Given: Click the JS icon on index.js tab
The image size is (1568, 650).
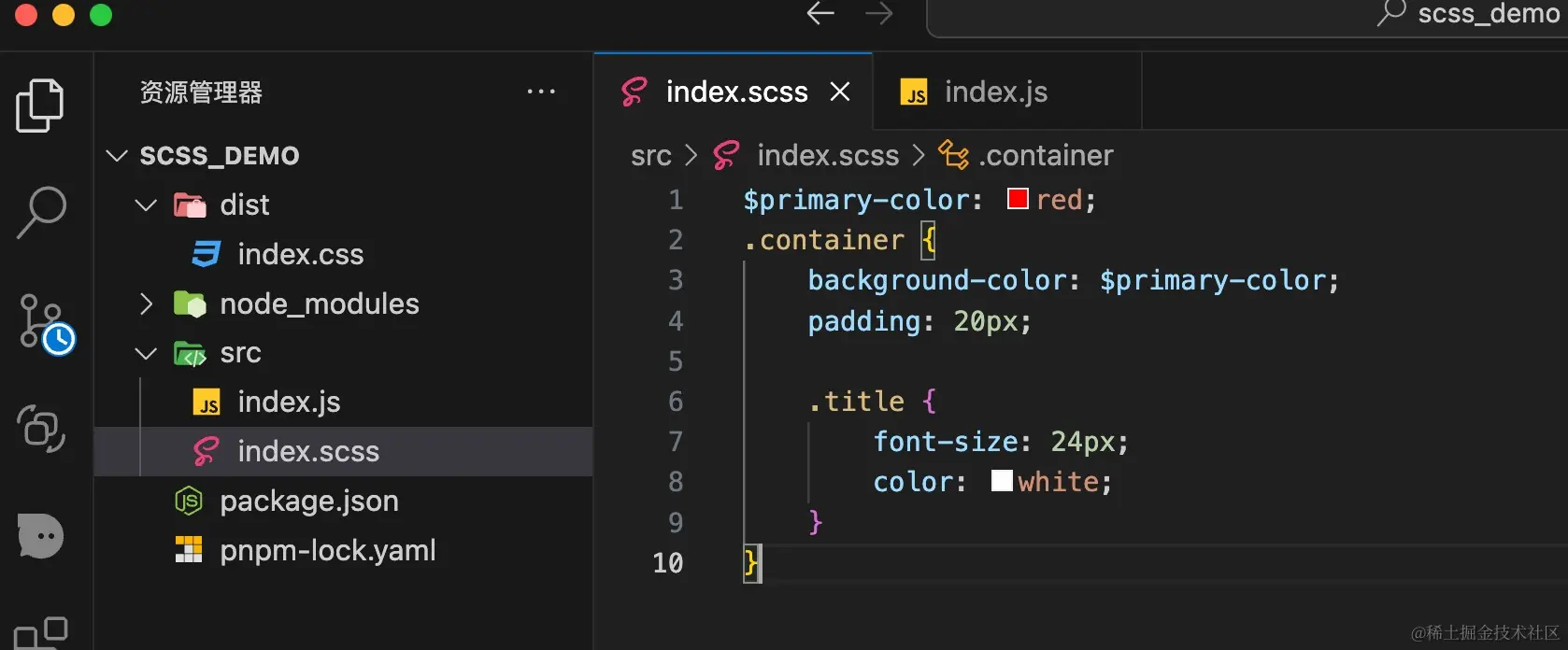Looking at the screenshot, I should tap(914, 92).
